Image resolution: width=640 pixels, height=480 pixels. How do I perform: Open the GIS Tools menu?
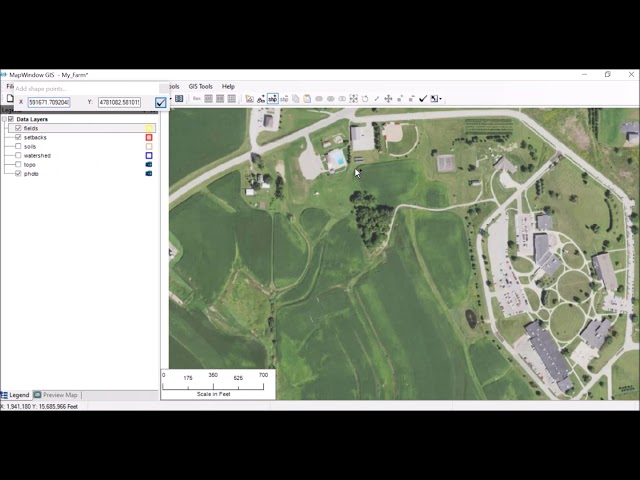pyautogui.click(x=200, y=87)
